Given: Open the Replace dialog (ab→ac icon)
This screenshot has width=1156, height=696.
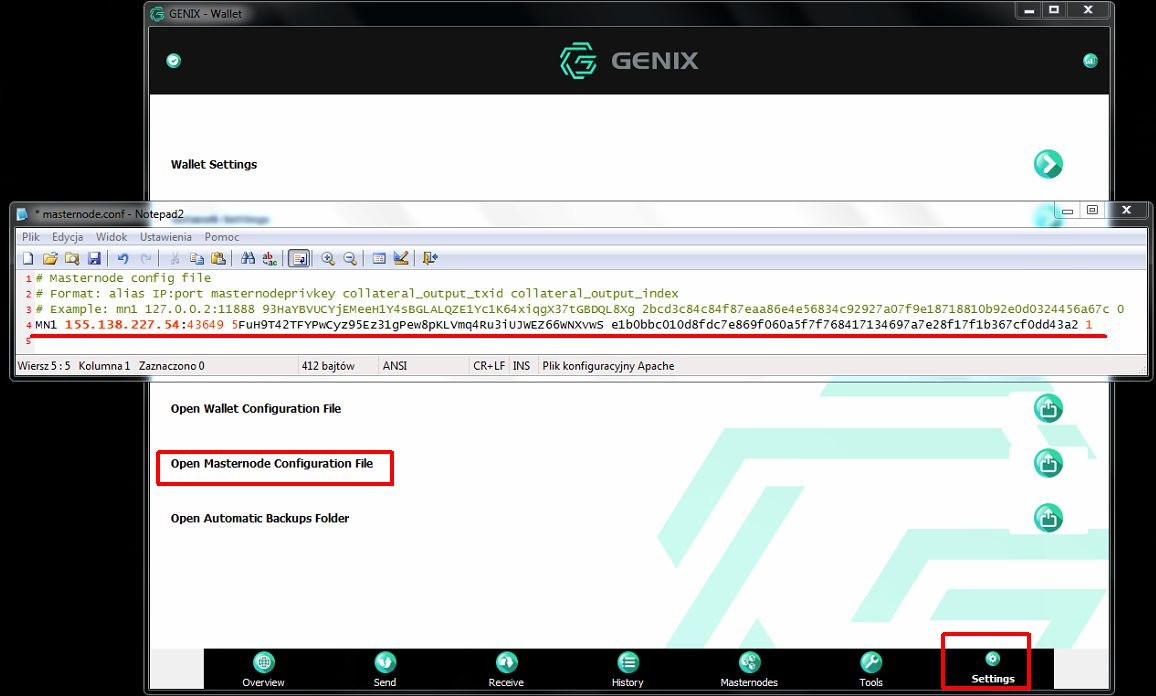Looking at the screenshot, I should pos(270,258).
